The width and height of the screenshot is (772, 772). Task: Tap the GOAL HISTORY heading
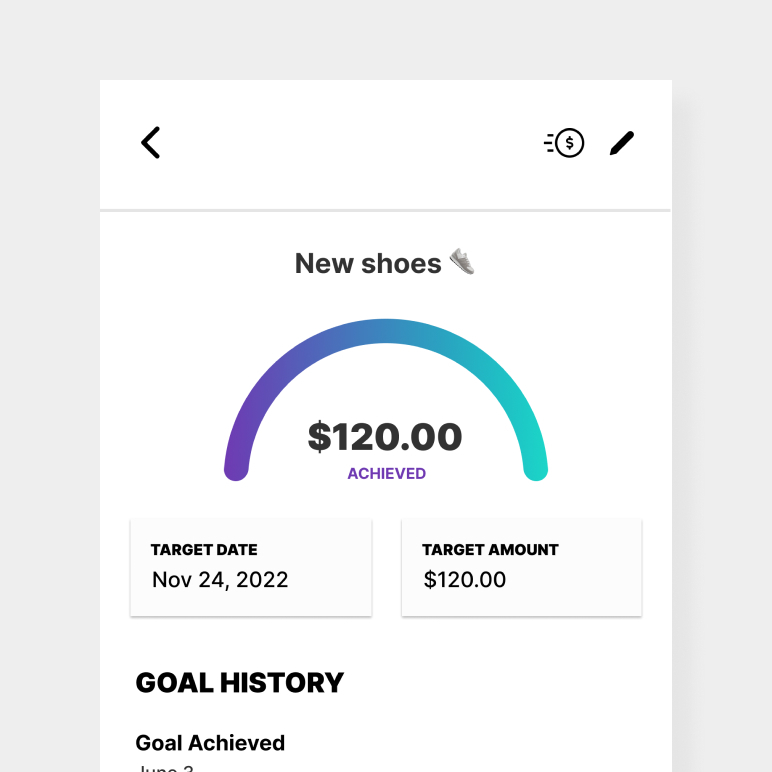tap(240, 683)
